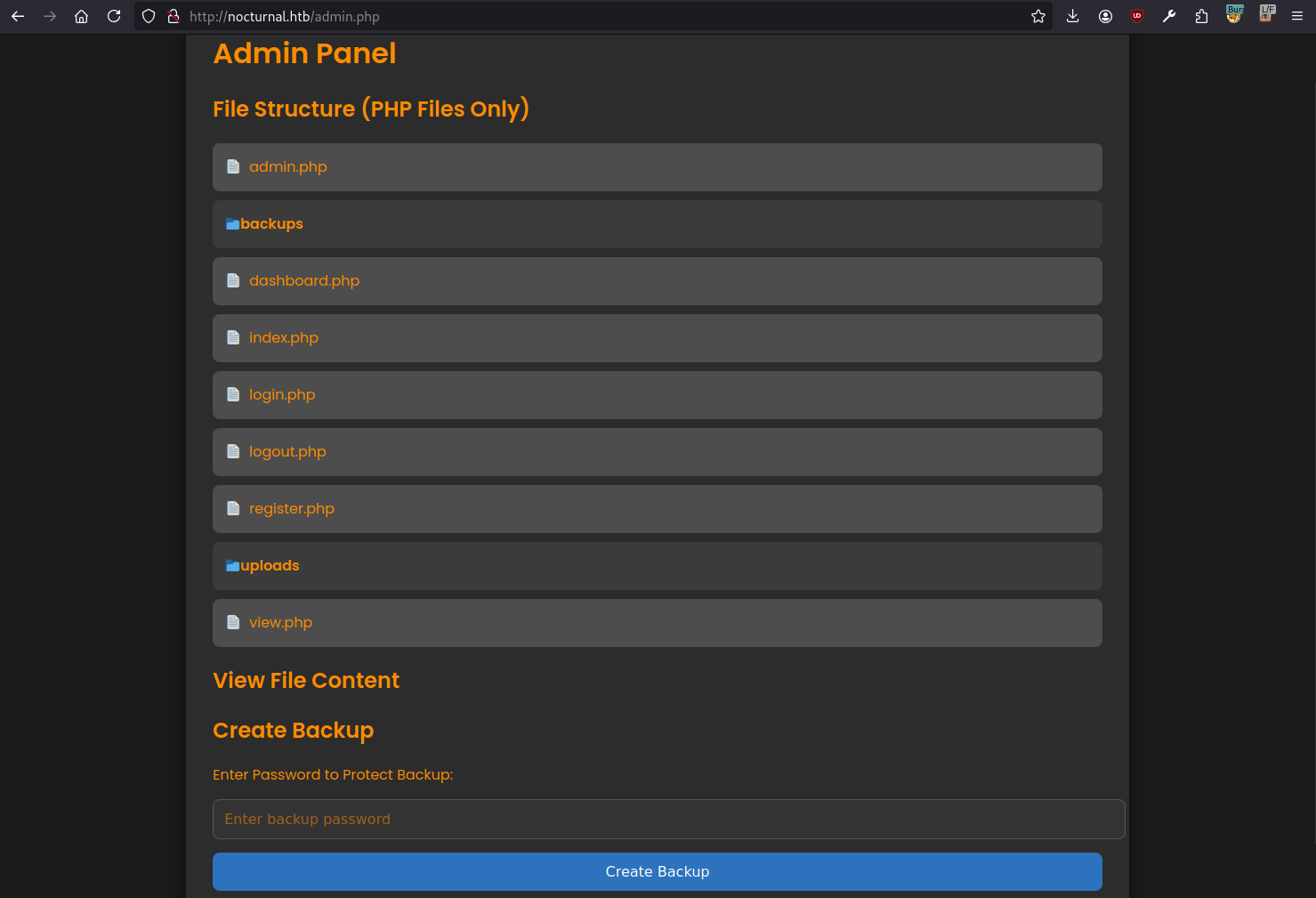Open the admin.php file link
The image size is (1316, 898).
(x=287, y=167)
